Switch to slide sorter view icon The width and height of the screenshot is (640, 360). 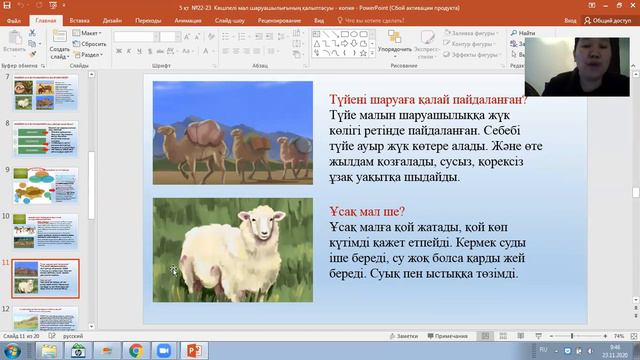[x=503, y=336]
